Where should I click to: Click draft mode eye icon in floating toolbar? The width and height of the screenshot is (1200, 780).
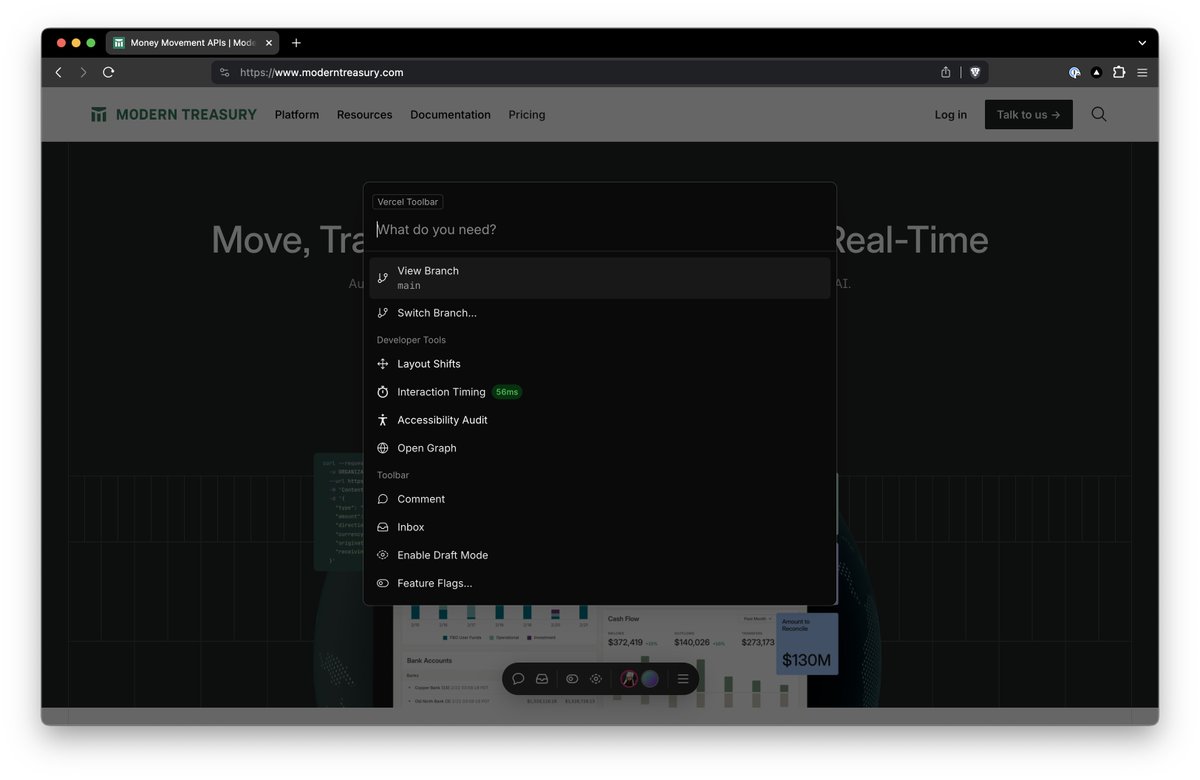tap(596, 679)
